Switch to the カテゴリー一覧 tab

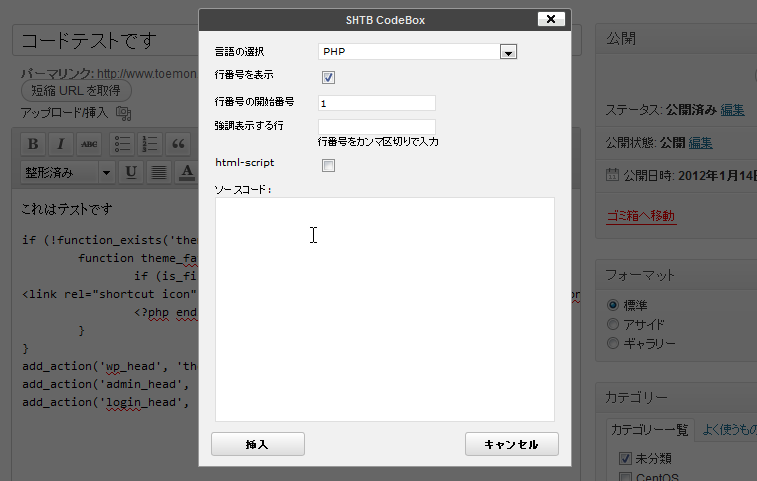[x=650, y=429]
